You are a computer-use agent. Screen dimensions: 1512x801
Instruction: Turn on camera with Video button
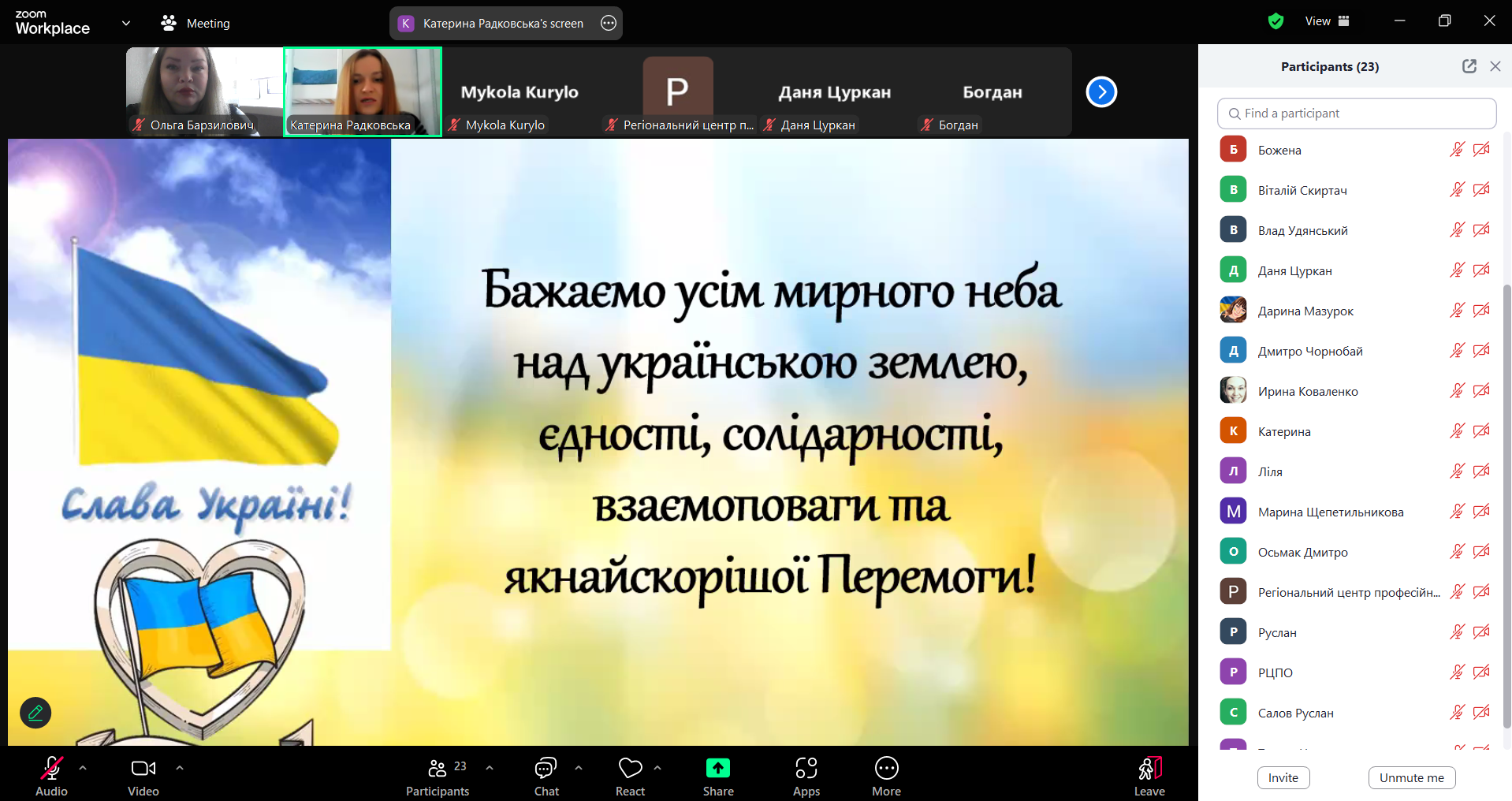(143, 777)
